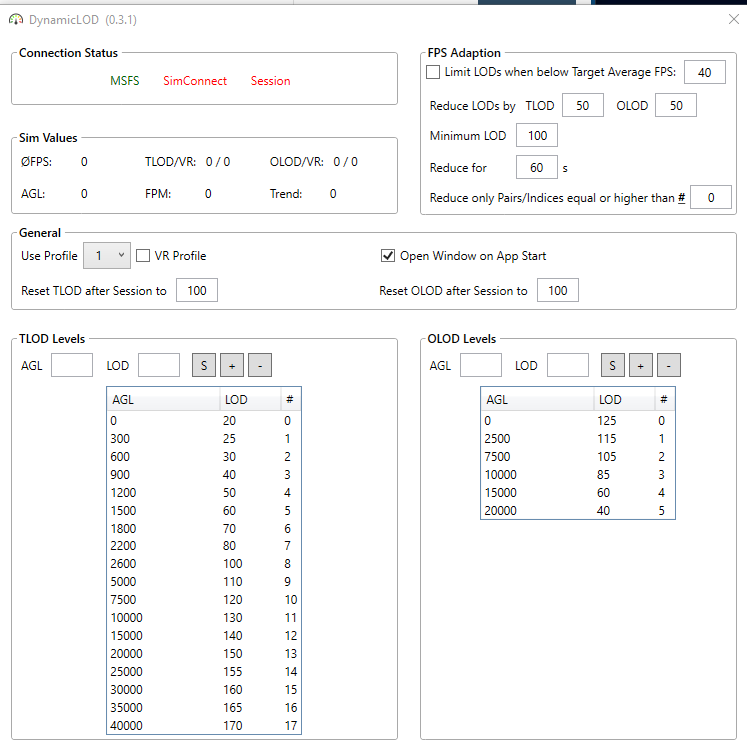Click the Target Average FPS field showing 40

coord(704,72)
